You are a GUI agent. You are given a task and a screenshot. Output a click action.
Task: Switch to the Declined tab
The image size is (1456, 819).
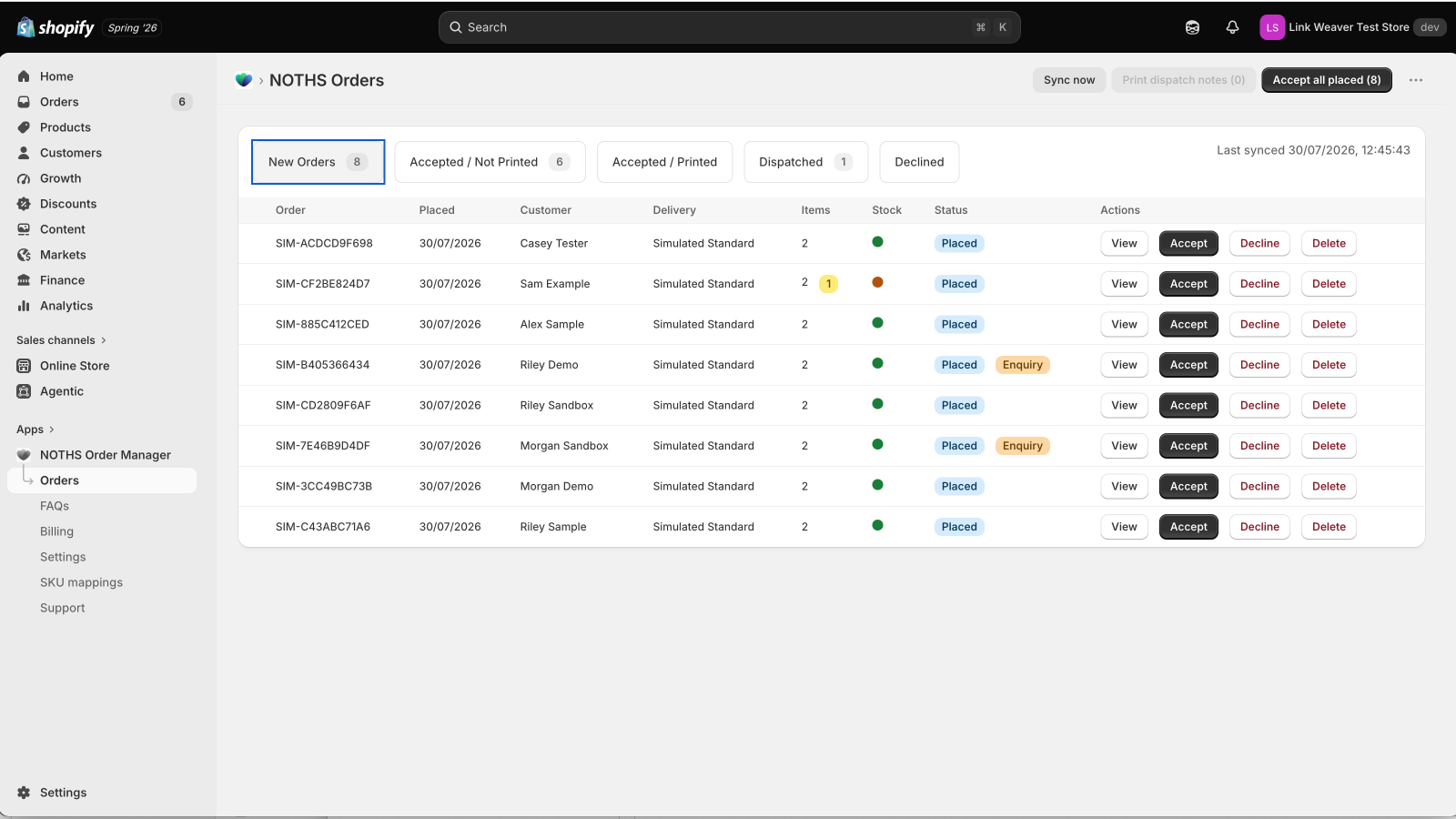click(x=919, y=162)
